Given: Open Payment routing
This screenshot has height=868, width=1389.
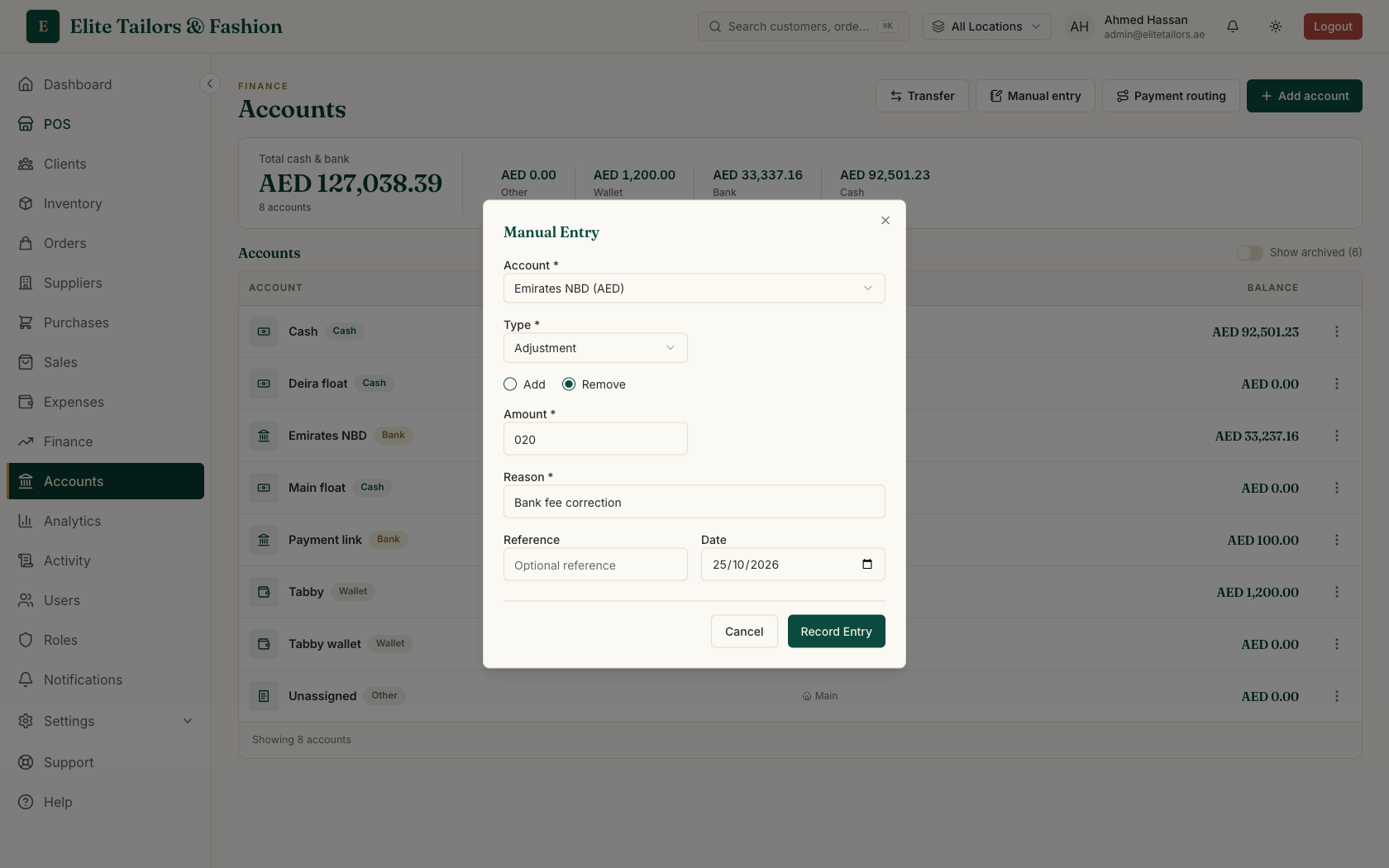Looking at the screenshot, I should point(1171,96).
